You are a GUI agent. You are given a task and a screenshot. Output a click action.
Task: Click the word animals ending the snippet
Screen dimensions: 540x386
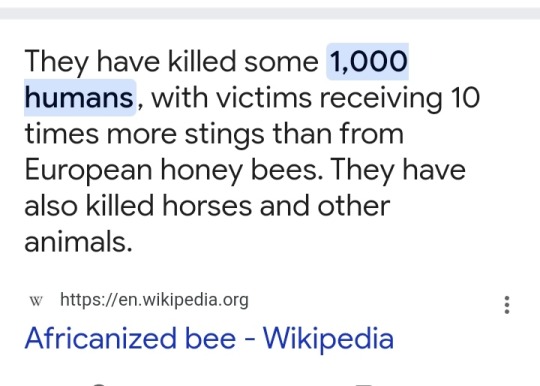pyautogui.click(x=79, y=242)
